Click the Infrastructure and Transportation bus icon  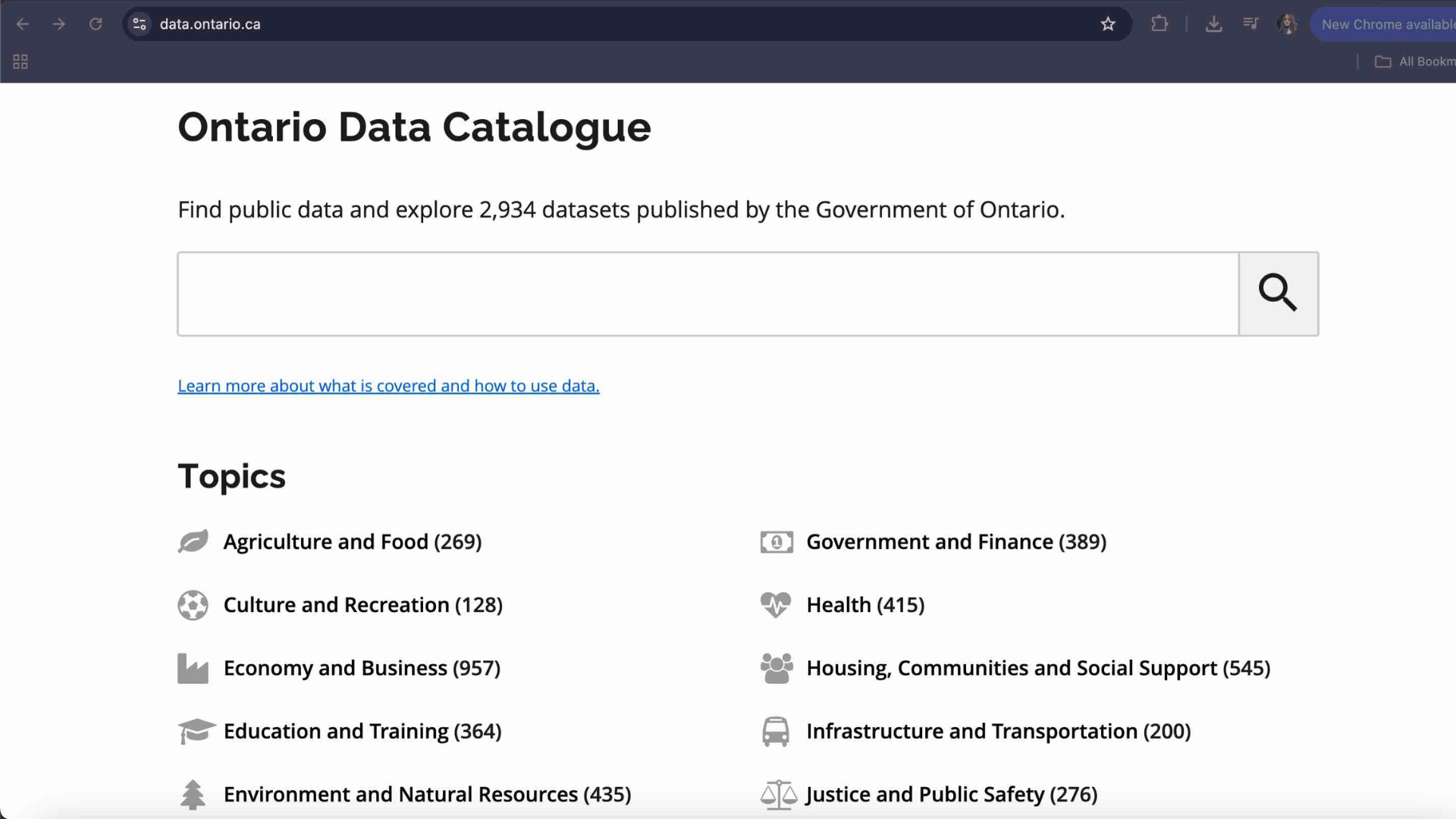coord(777,731)
